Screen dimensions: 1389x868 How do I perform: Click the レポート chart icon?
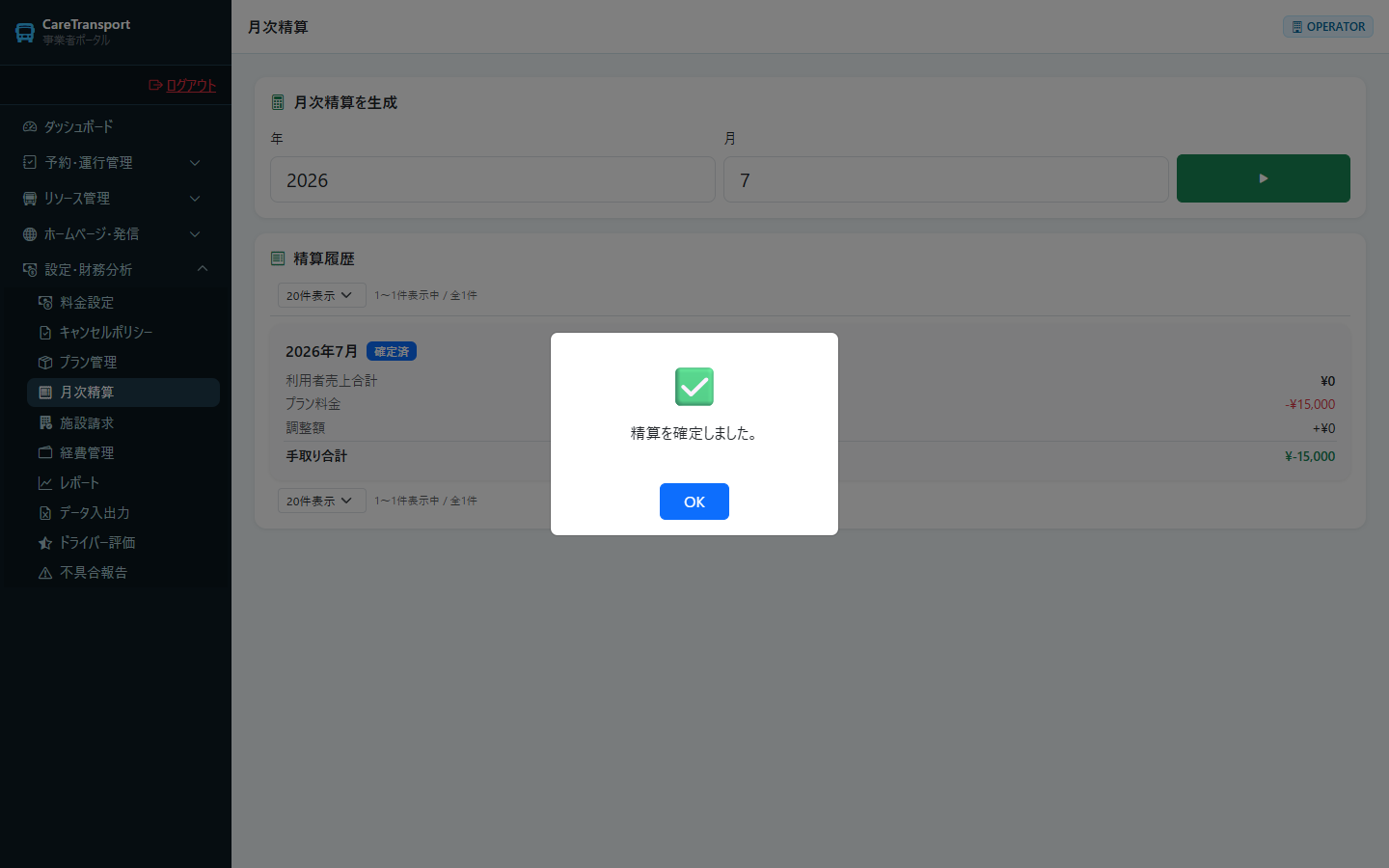45,482
